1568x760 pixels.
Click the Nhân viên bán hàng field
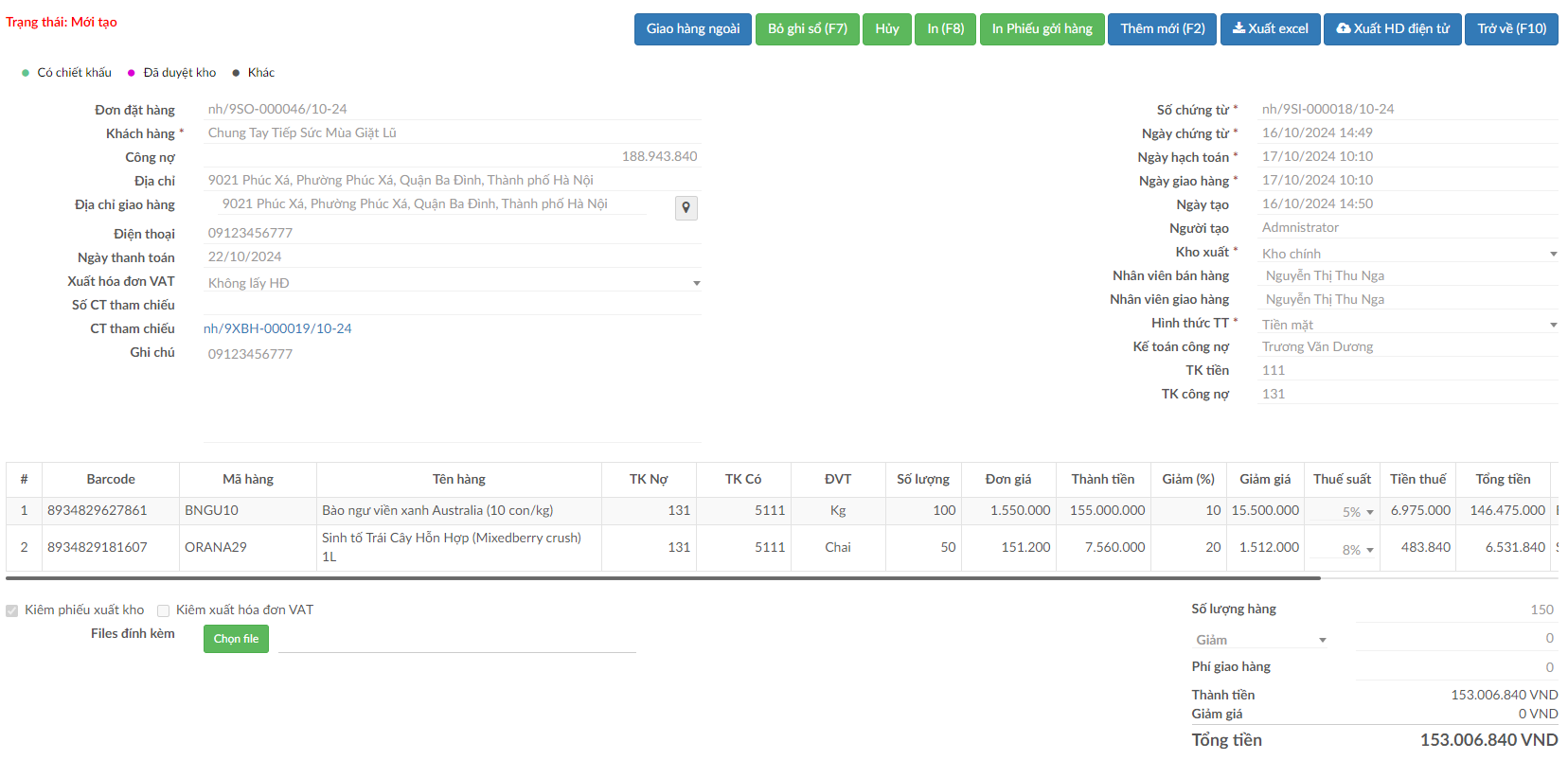tap(1408, 275)
